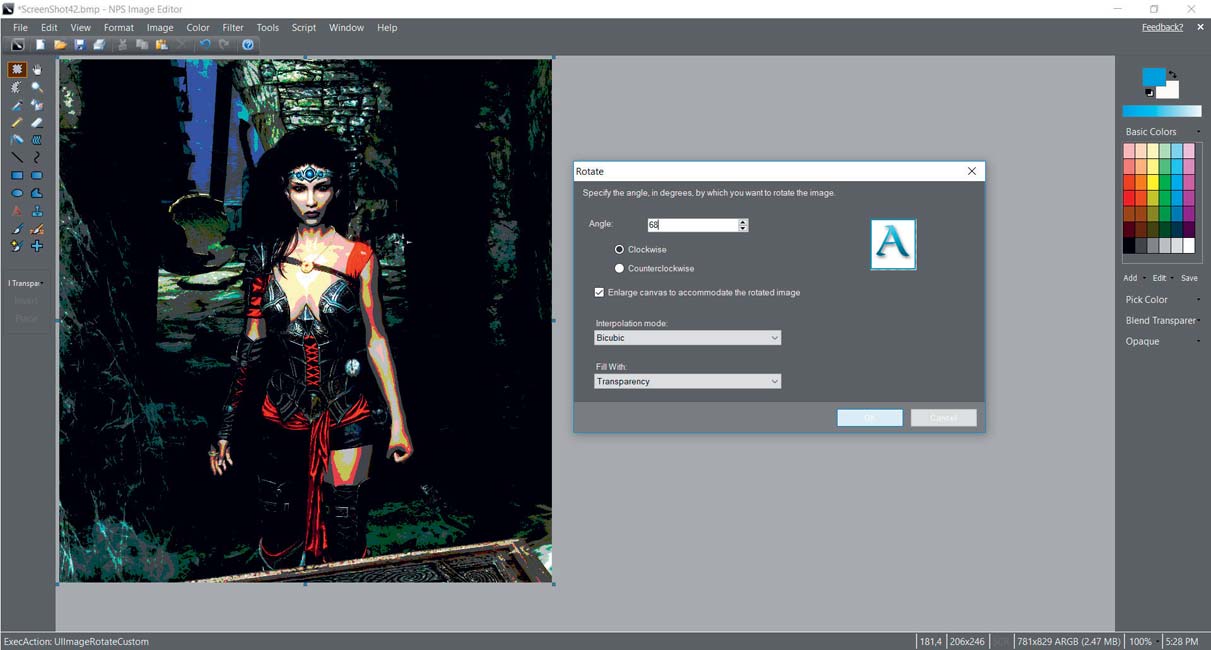
Task: Open the Fill With Transparency dropdown
Action: (687, 381)
